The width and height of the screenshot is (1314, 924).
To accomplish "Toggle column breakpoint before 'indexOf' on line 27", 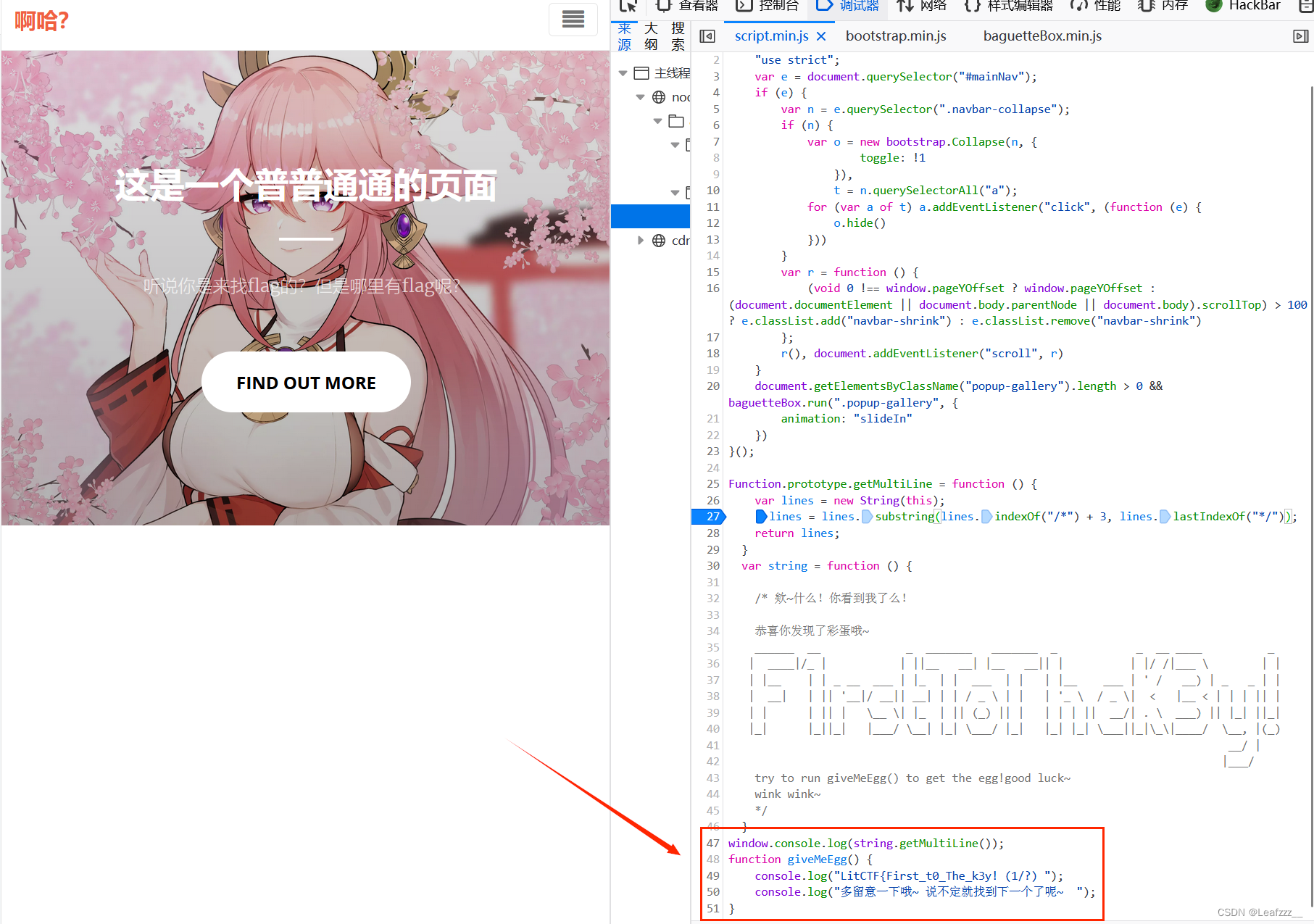I will [x=986, y=517].
